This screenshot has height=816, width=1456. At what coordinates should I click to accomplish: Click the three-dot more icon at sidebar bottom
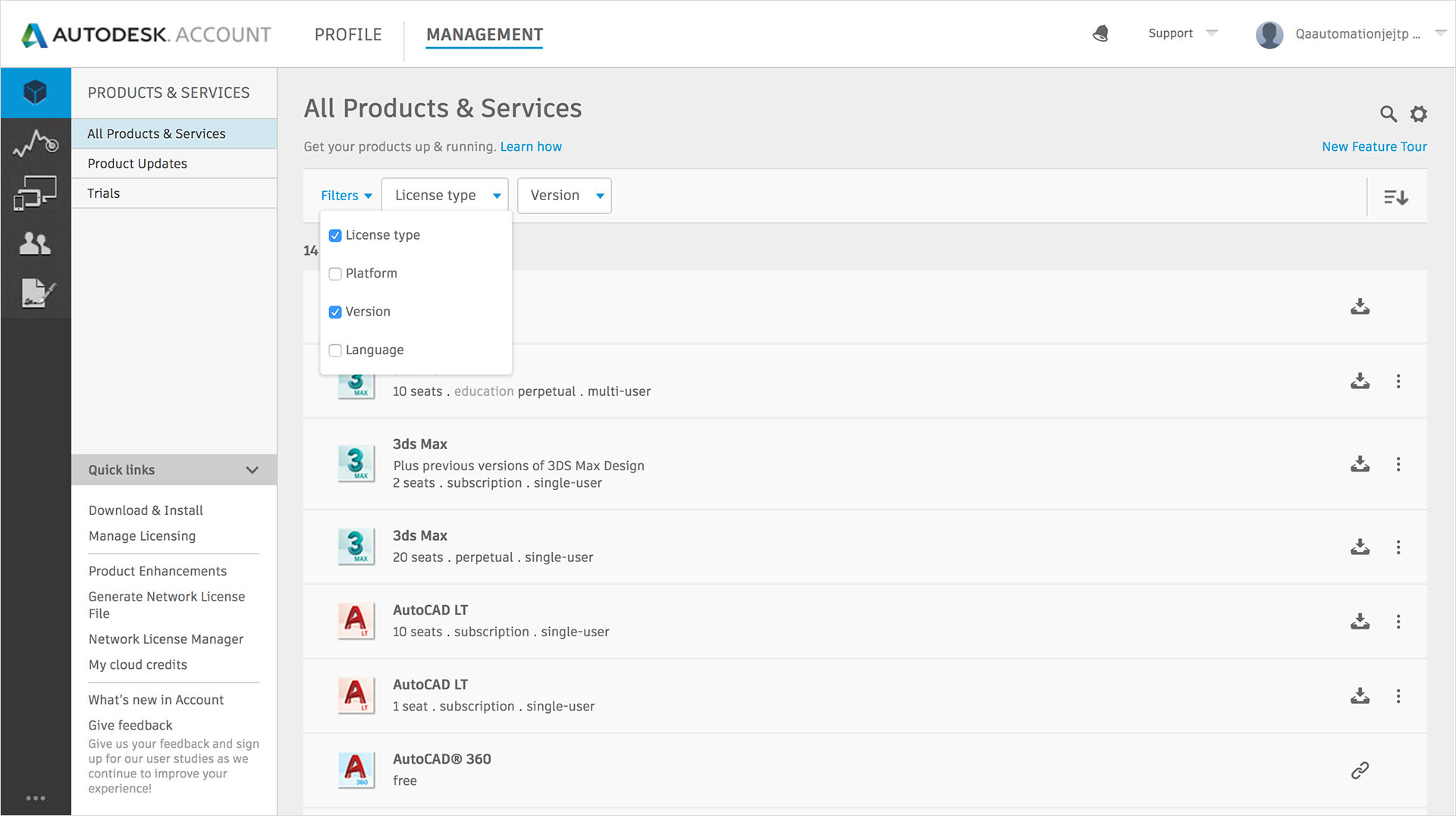[36, 798]
